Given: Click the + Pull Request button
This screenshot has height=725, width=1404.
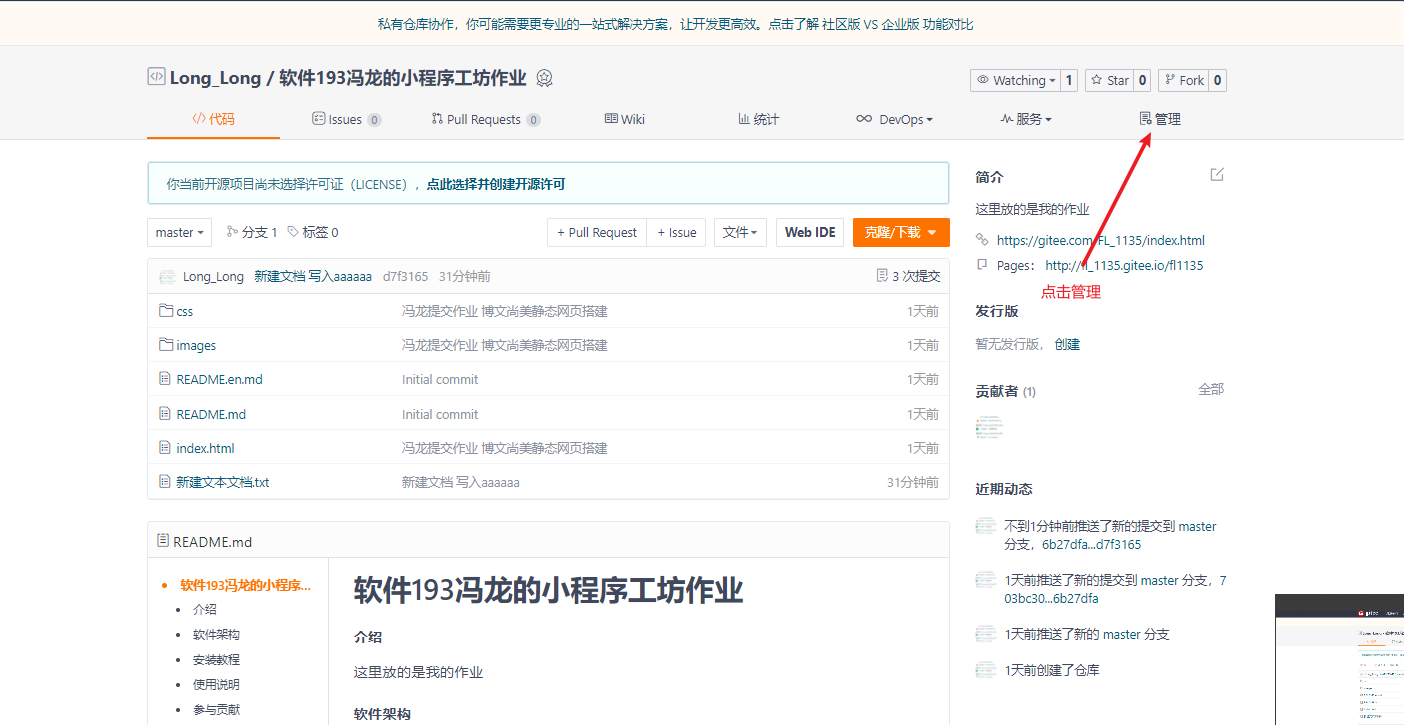Looking at the screenshot, I should [x=597, y=232].
